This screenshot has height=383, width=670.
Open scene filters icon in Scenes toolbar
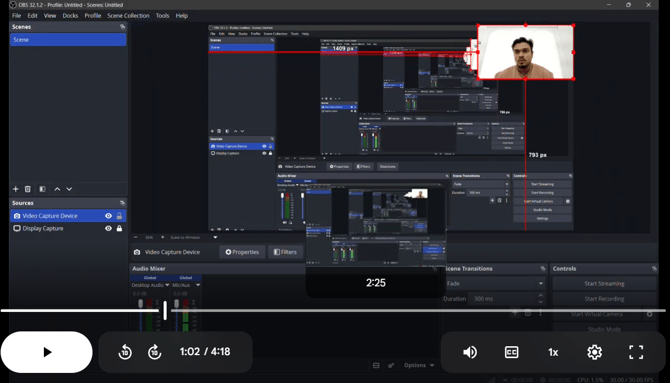pos(42,189)
